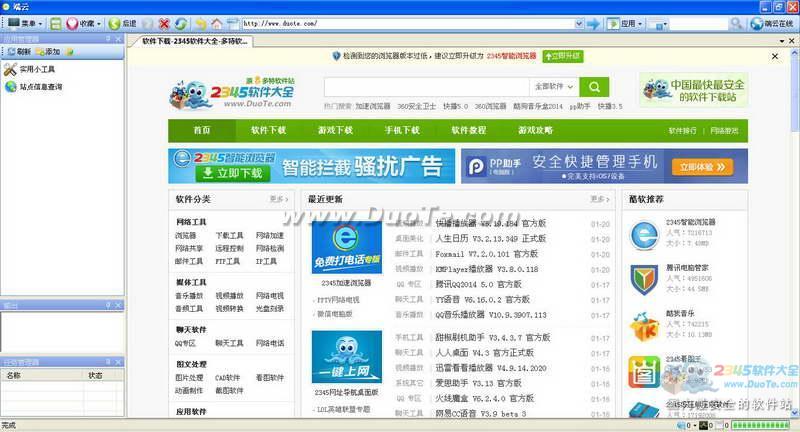
Task: Open the 收藏 favorites dropdown
Action: [x=84, y=23]
